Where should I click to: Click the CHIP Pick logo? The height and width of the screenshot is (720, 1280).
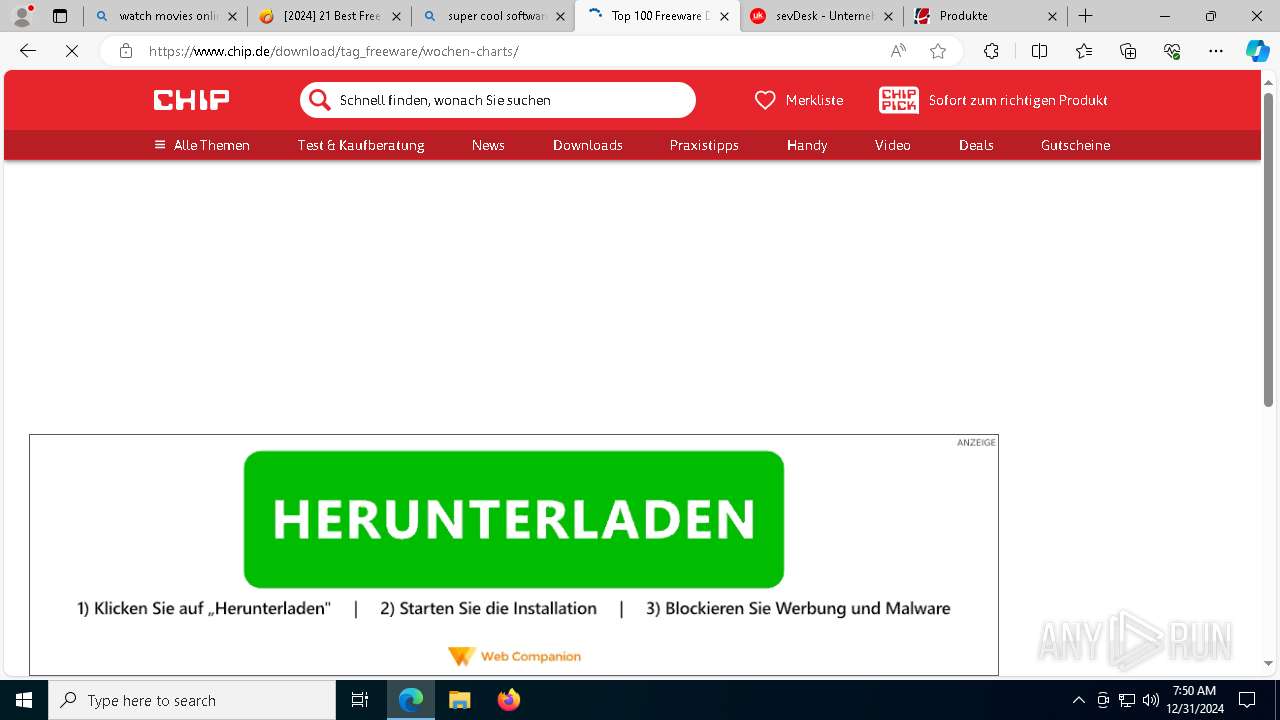coord(899,100)
